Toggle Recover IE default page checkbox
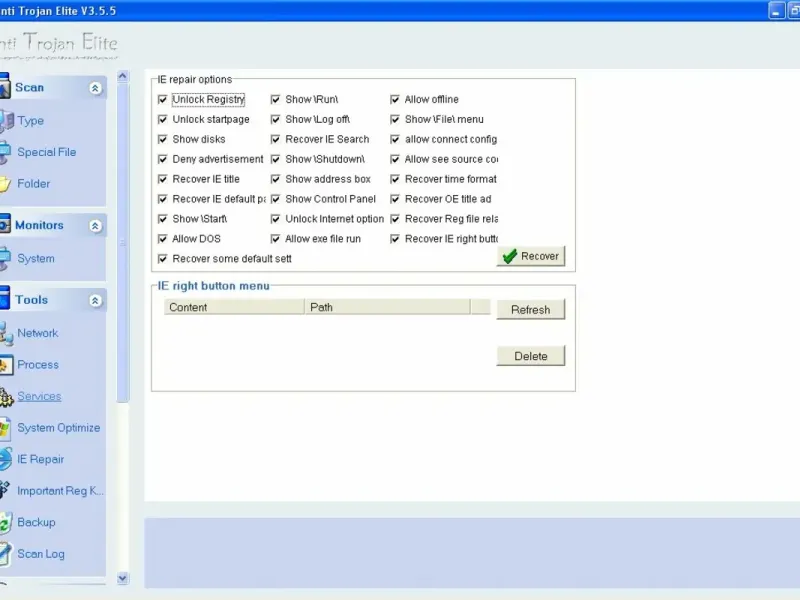 coord(163,199)
